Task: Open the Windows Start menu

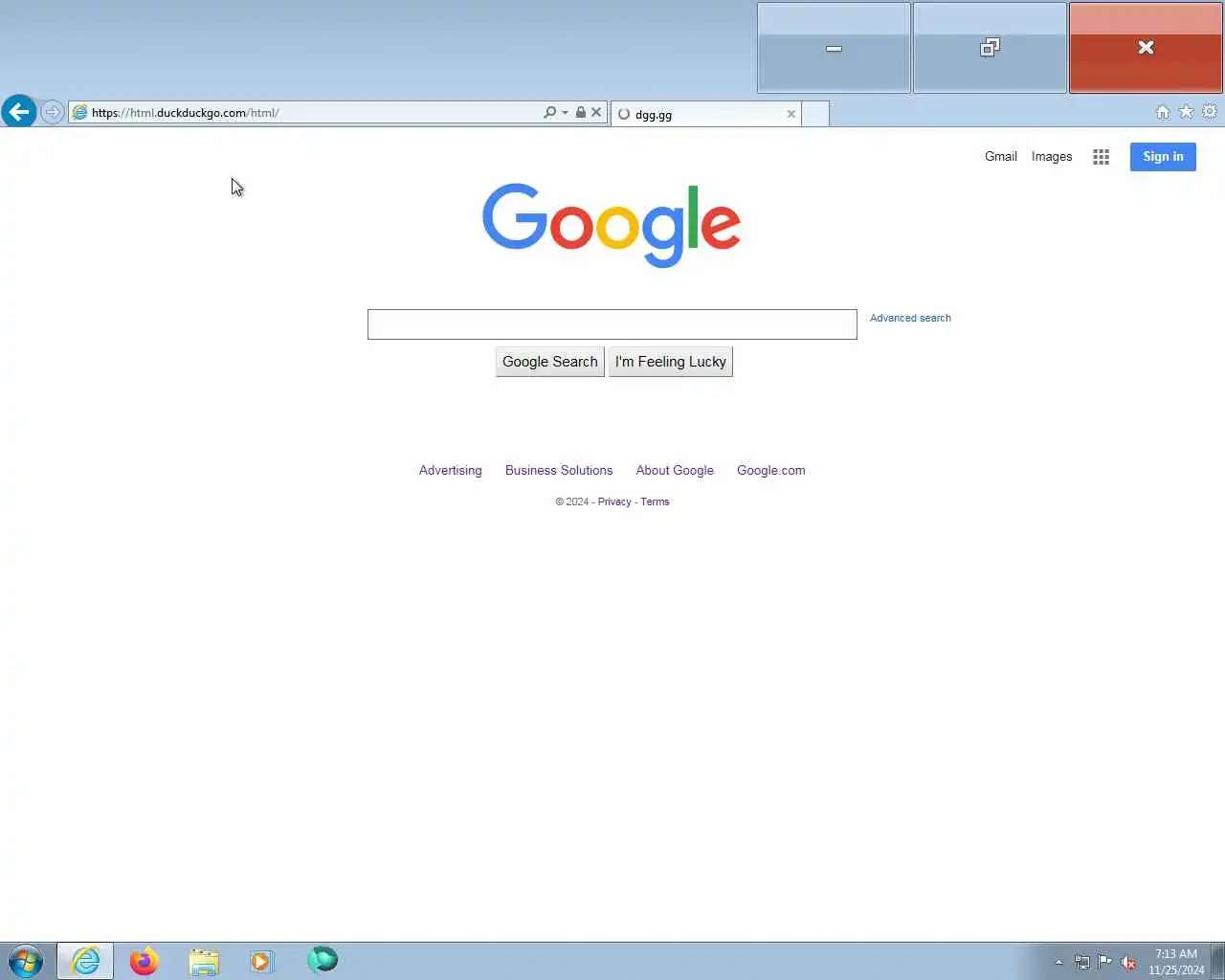Action: 26,961
